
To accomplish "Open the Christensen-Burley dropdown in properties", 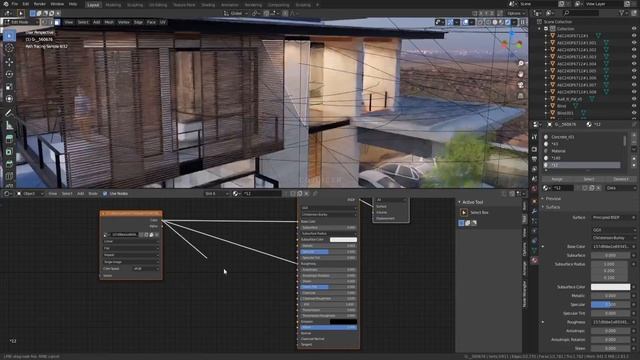I will click(x=613, y=238).
